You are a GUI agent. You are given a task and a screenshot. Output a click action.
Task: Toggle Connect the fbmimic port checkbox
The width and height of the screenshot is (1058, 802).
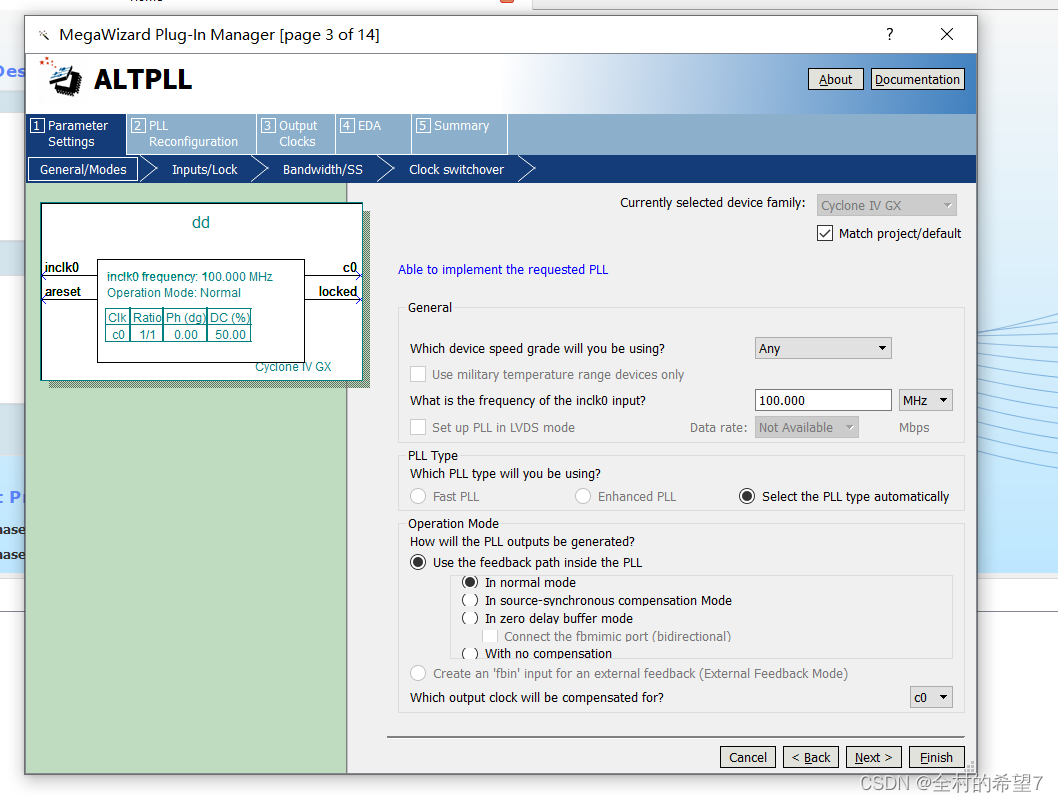[x=490, y=636]
